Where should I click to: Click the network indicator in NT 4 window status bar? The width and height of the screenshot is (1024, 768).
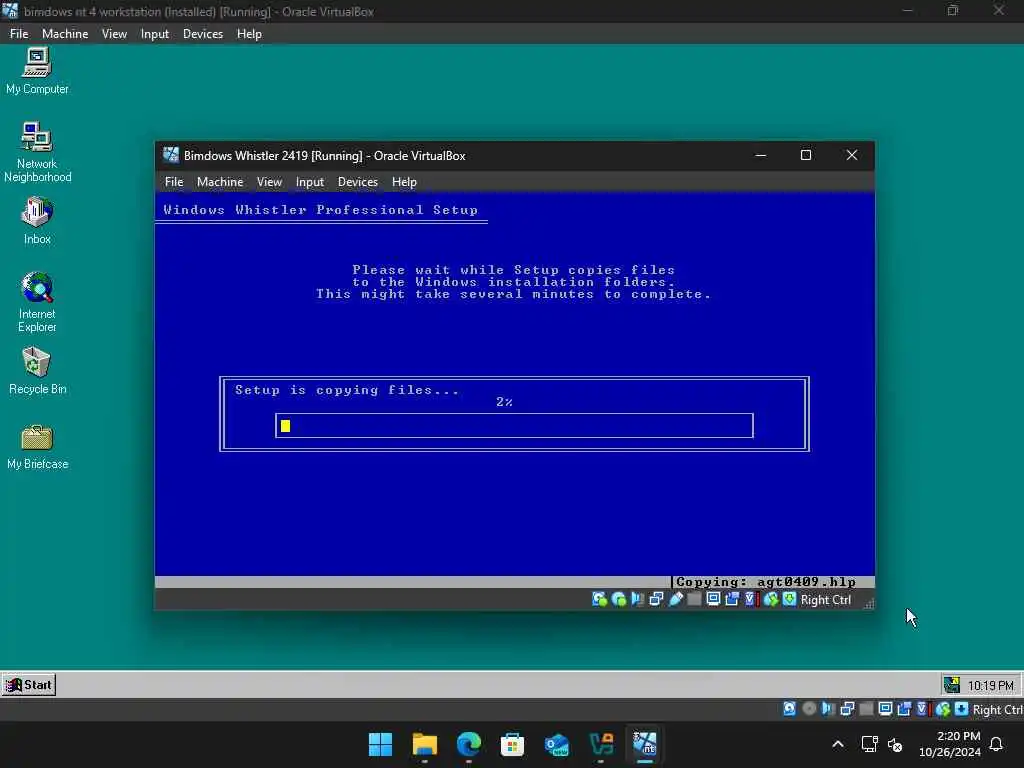[847, 709]
